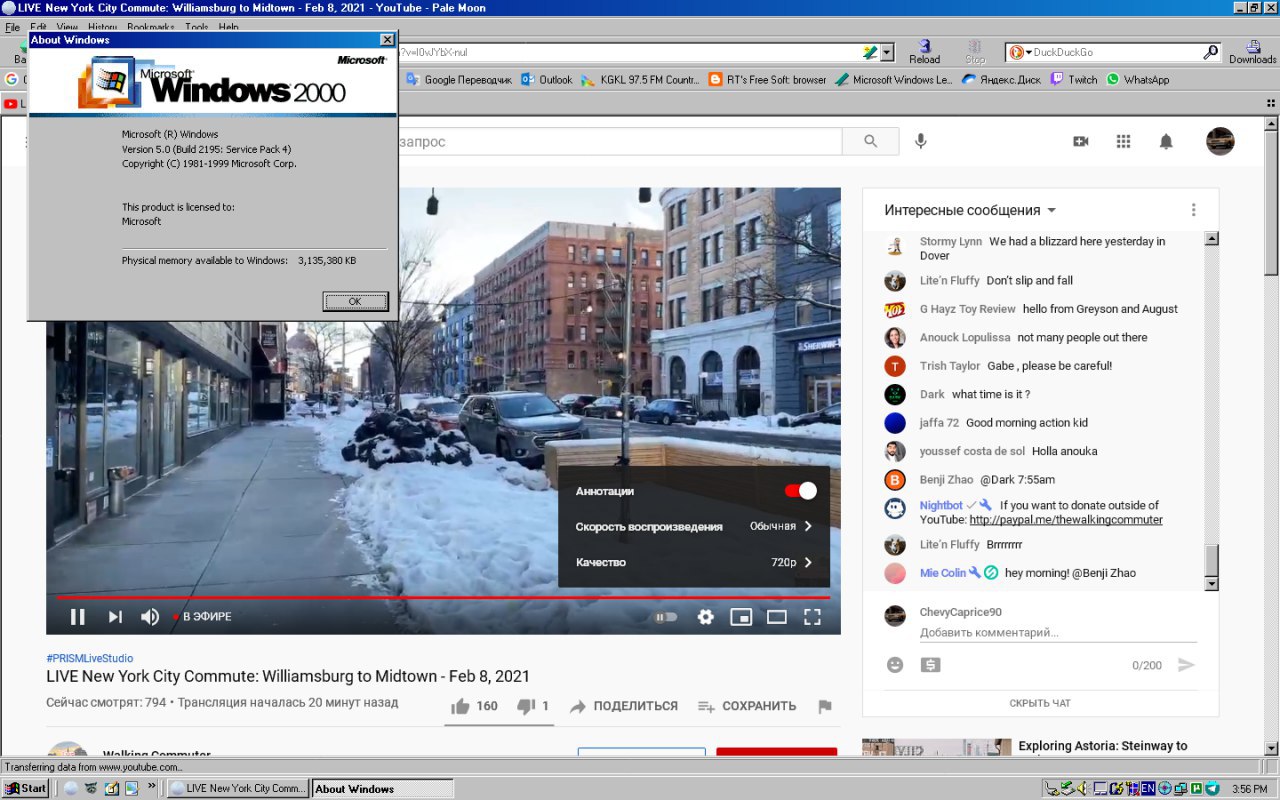Open paypal.me/thewalkingcommuter link in chat
Screen dimensions: 1280x800
(1066, 520)
